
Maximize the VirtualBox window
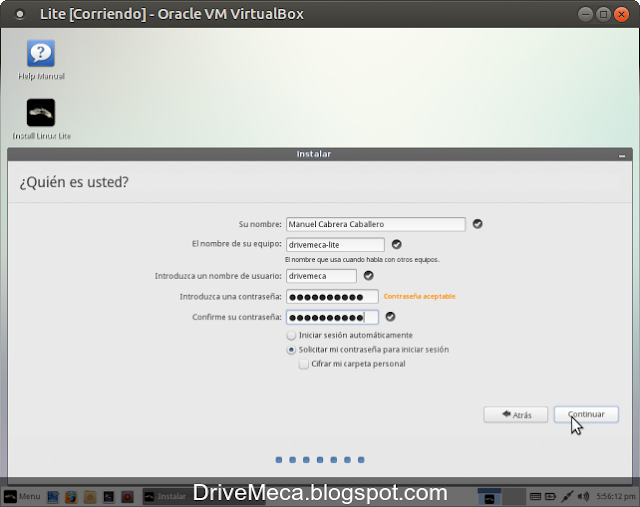(603, 14)
